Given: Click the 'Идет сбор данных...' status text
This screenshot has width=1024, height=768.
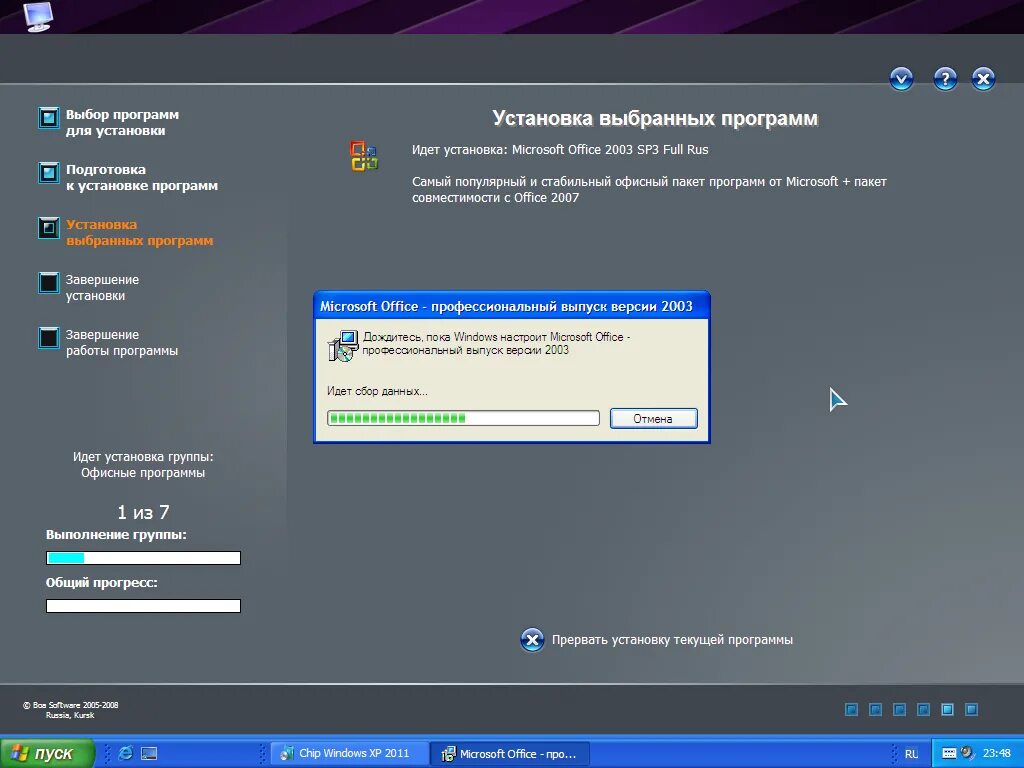Looking at the screenshot, I should 377,391.
